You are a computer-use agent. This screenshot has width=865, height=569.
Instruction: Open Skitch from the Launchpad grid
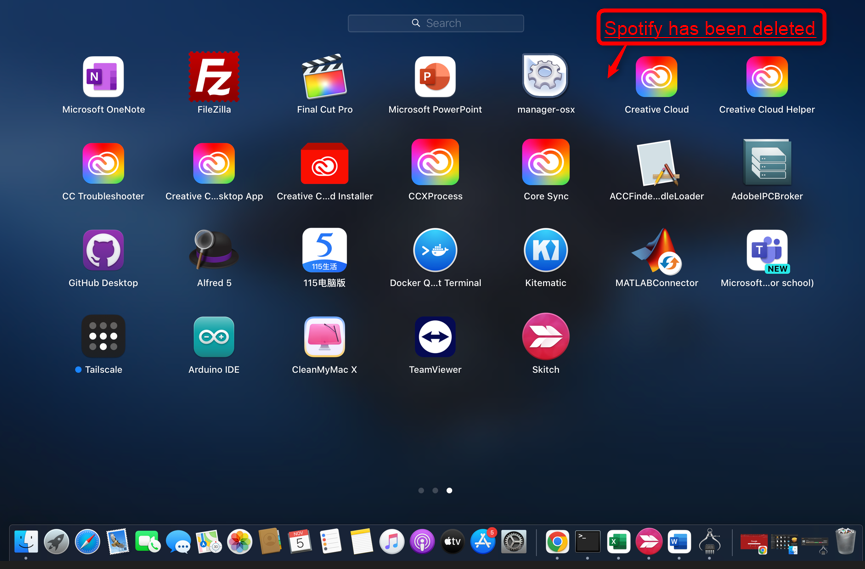[545, 337]
